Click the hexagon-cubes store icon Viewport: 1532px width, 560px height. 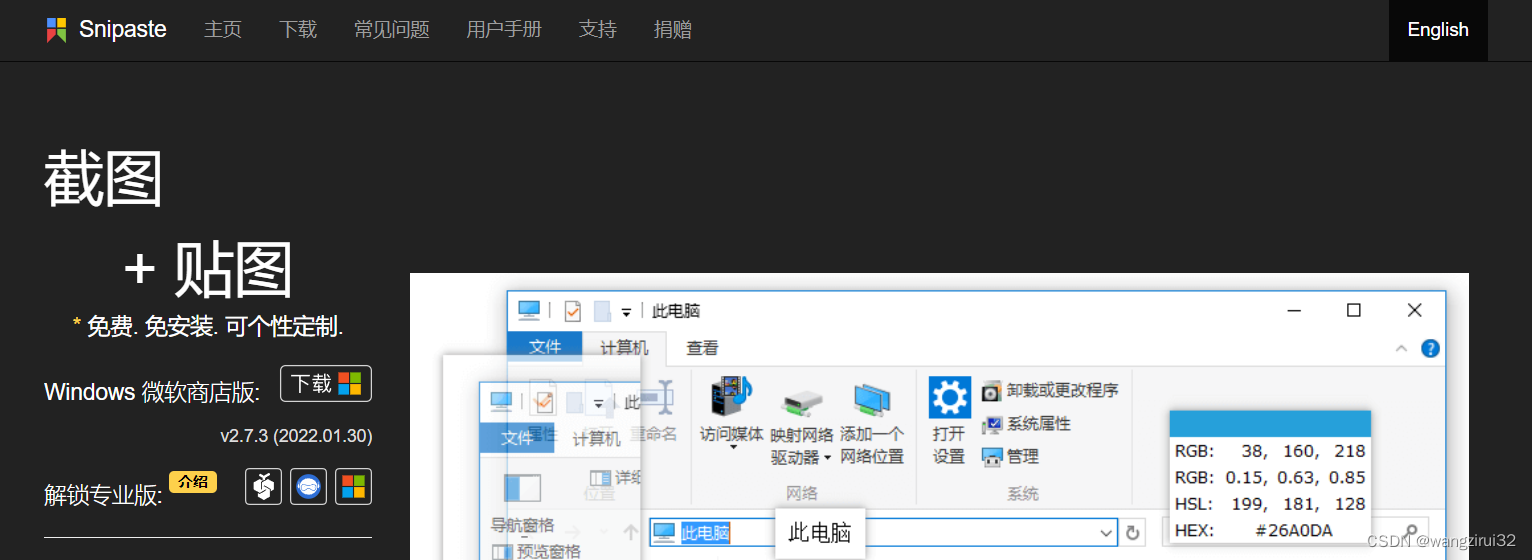(x=264, y=487)
